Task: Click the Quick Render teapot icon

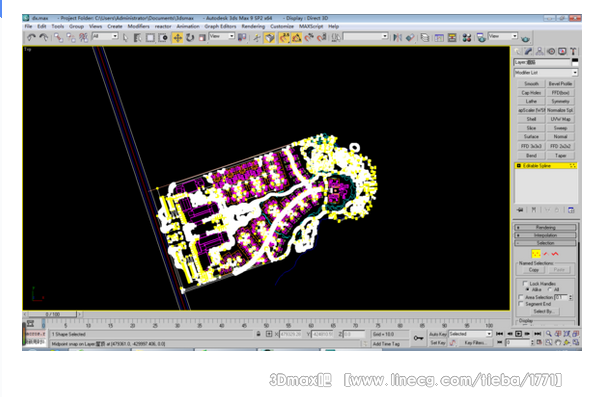Action: [x=525, y=38]
